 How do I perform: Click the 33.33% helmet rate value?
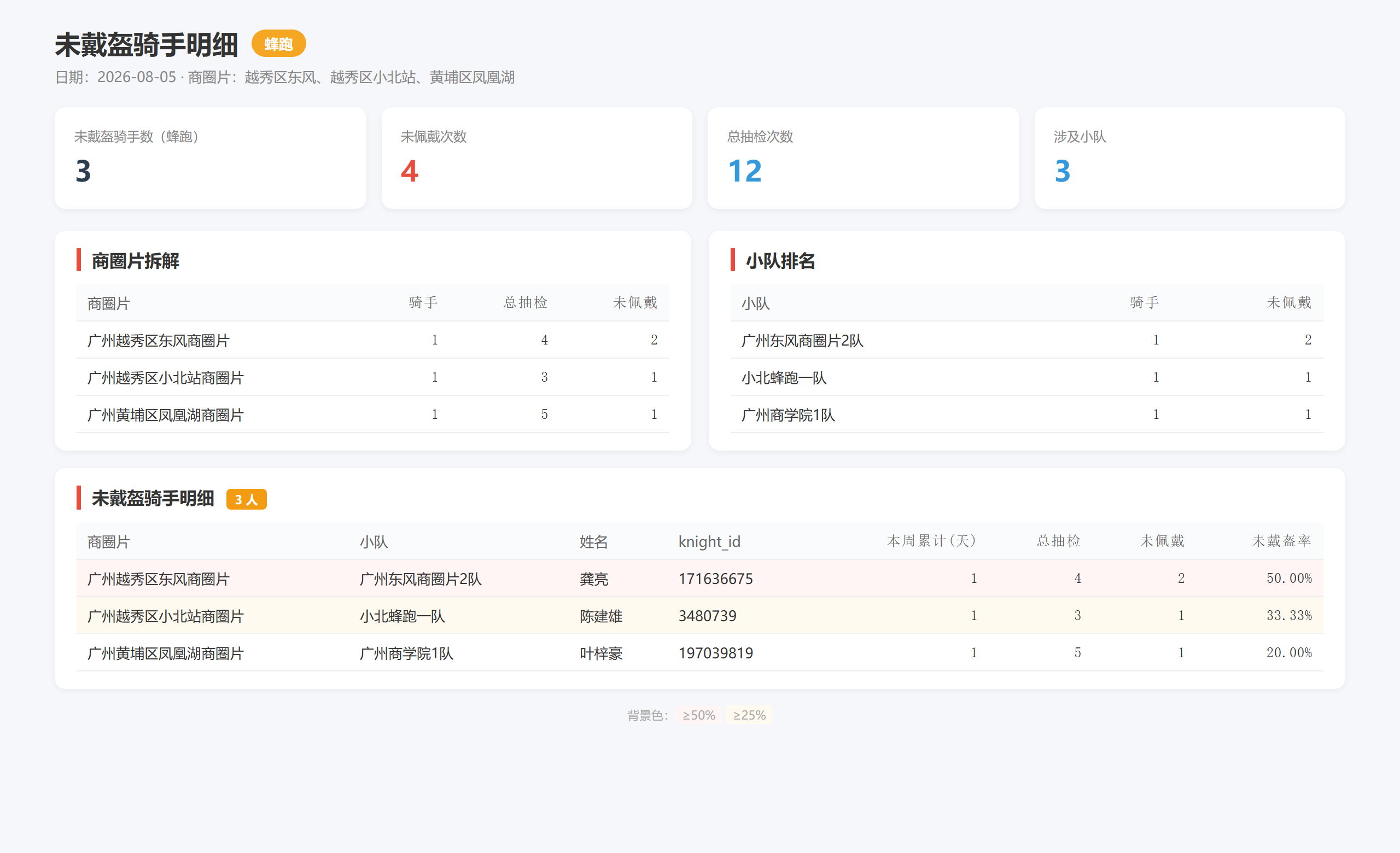click(1289, 616)
